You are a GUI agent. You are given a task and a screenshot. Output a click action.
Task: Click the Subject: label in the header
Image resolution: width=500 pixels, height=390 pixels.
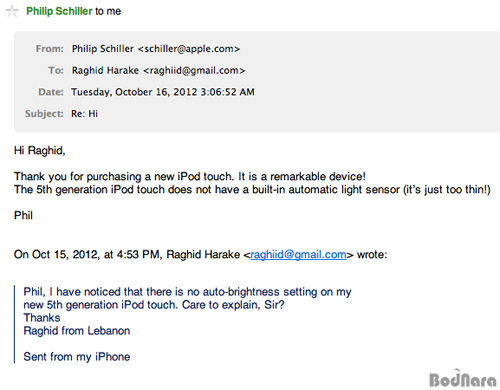click(44, 114)
